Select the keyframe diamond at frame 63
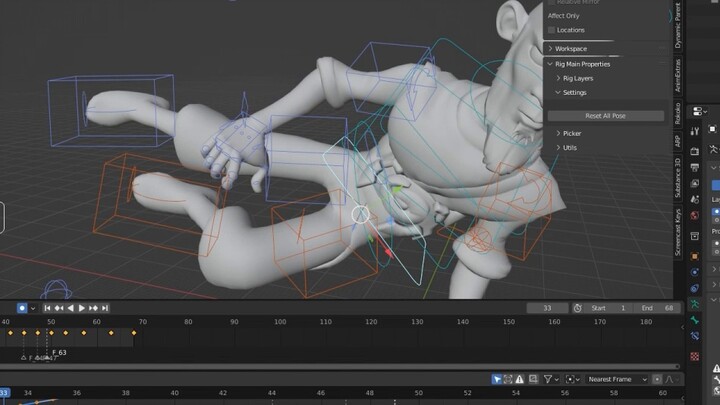The height and width of the screenshot is (405, 720). coord(111,333)
